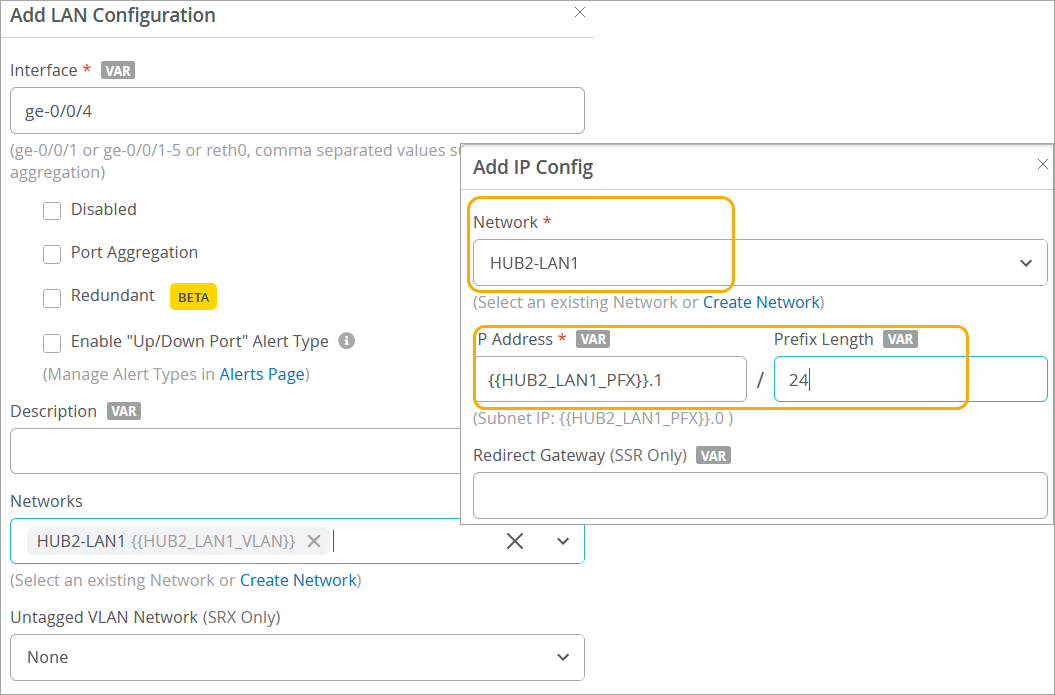Click Create Network link in IP Config
Viewport: 1055px width, 695px height.
(761, 302)
